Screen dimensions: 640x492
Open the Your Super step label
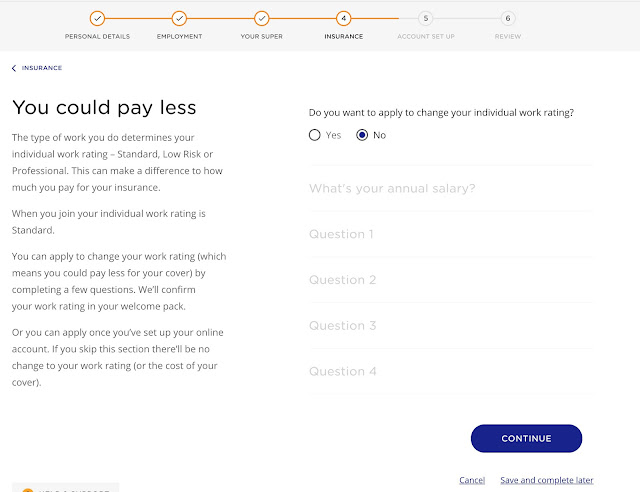[x=262, y=36]
